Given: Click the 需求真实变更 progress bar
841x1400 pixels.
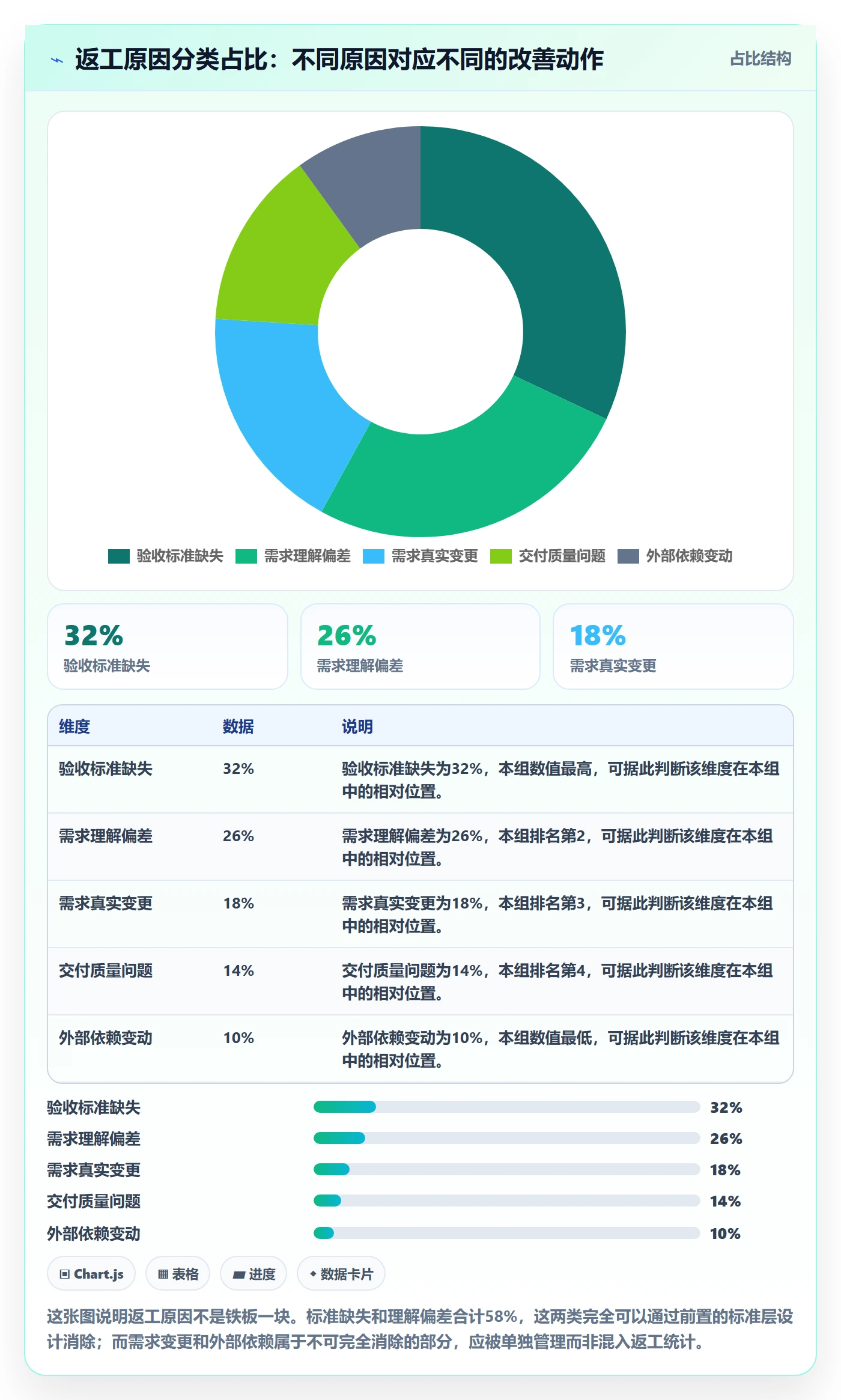Looking at the screenshot, I should [507, 1169].
